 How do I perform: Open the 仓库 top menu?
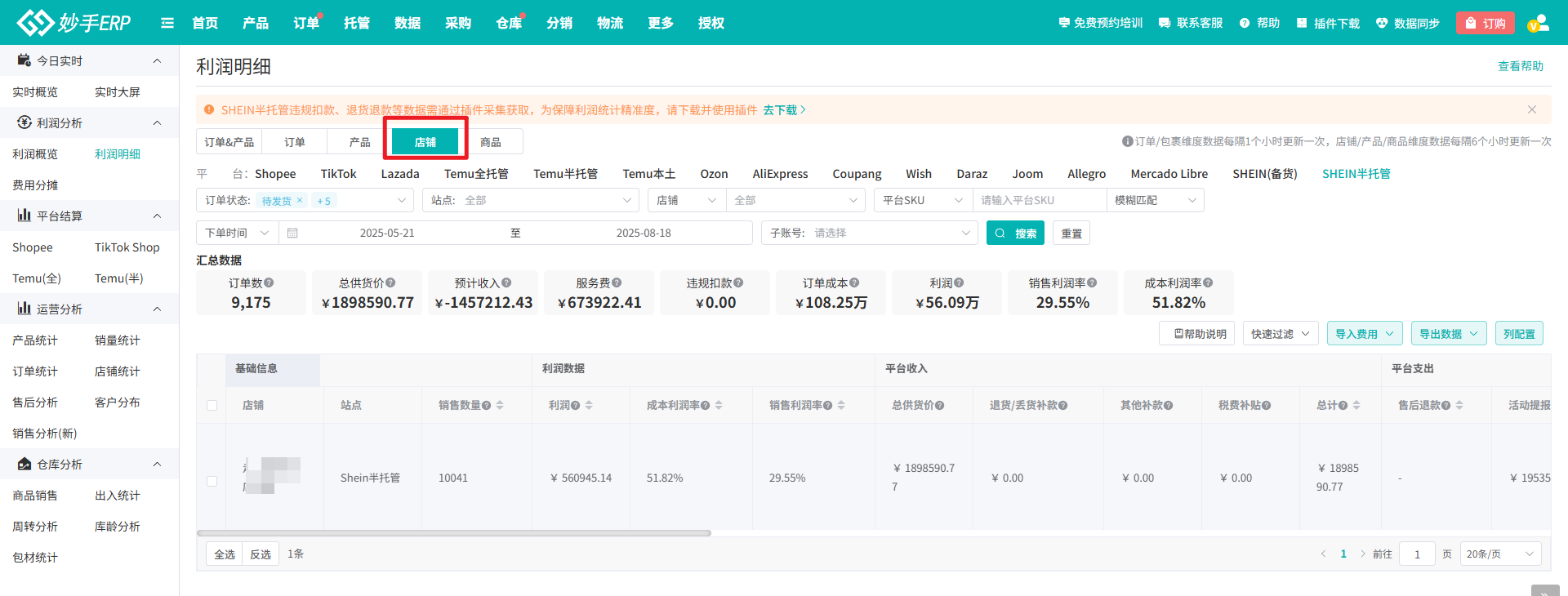click(x=509, y=23)
